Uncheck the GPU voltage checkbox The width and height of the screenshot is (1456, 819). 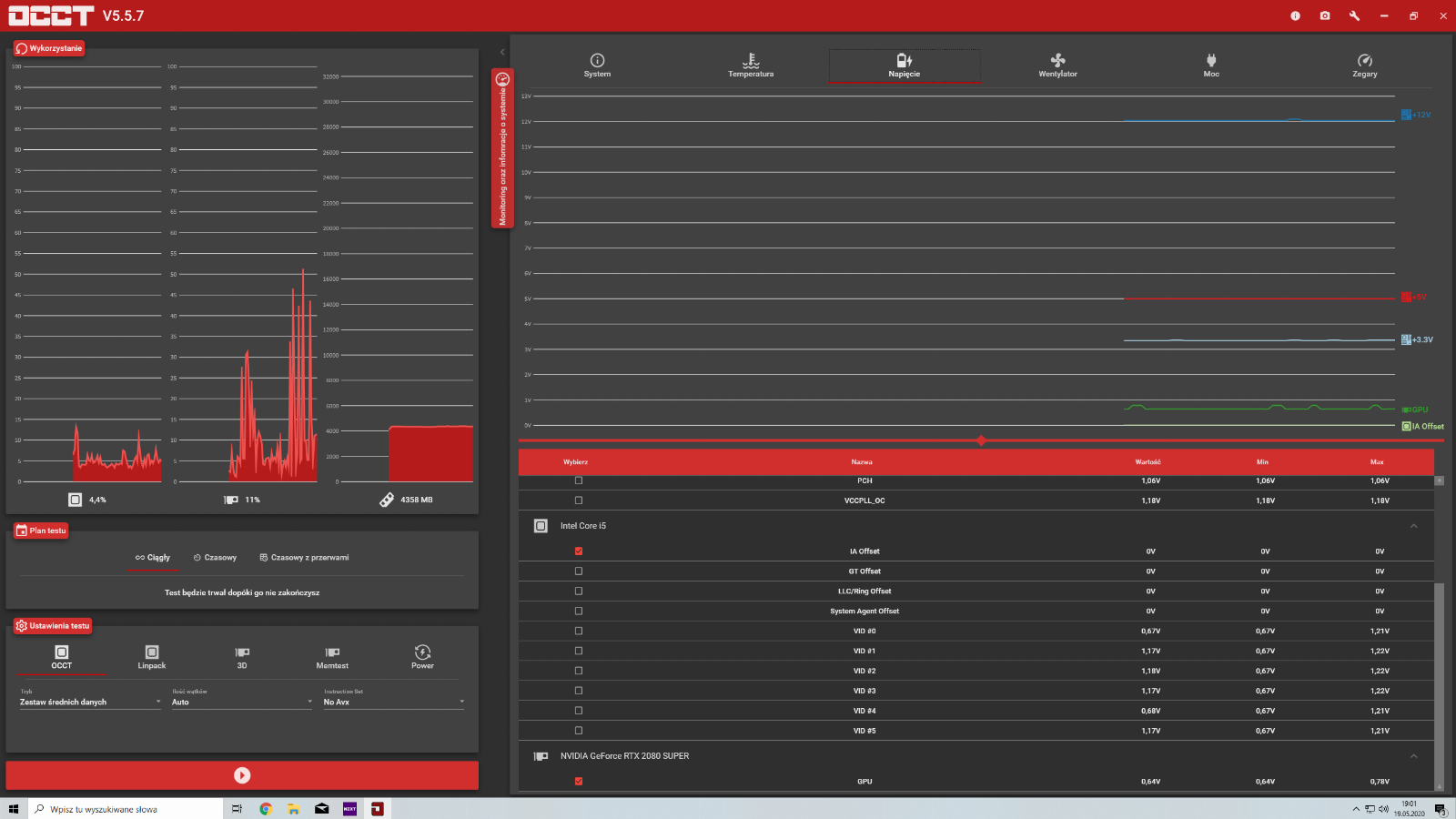click(579, 782)
